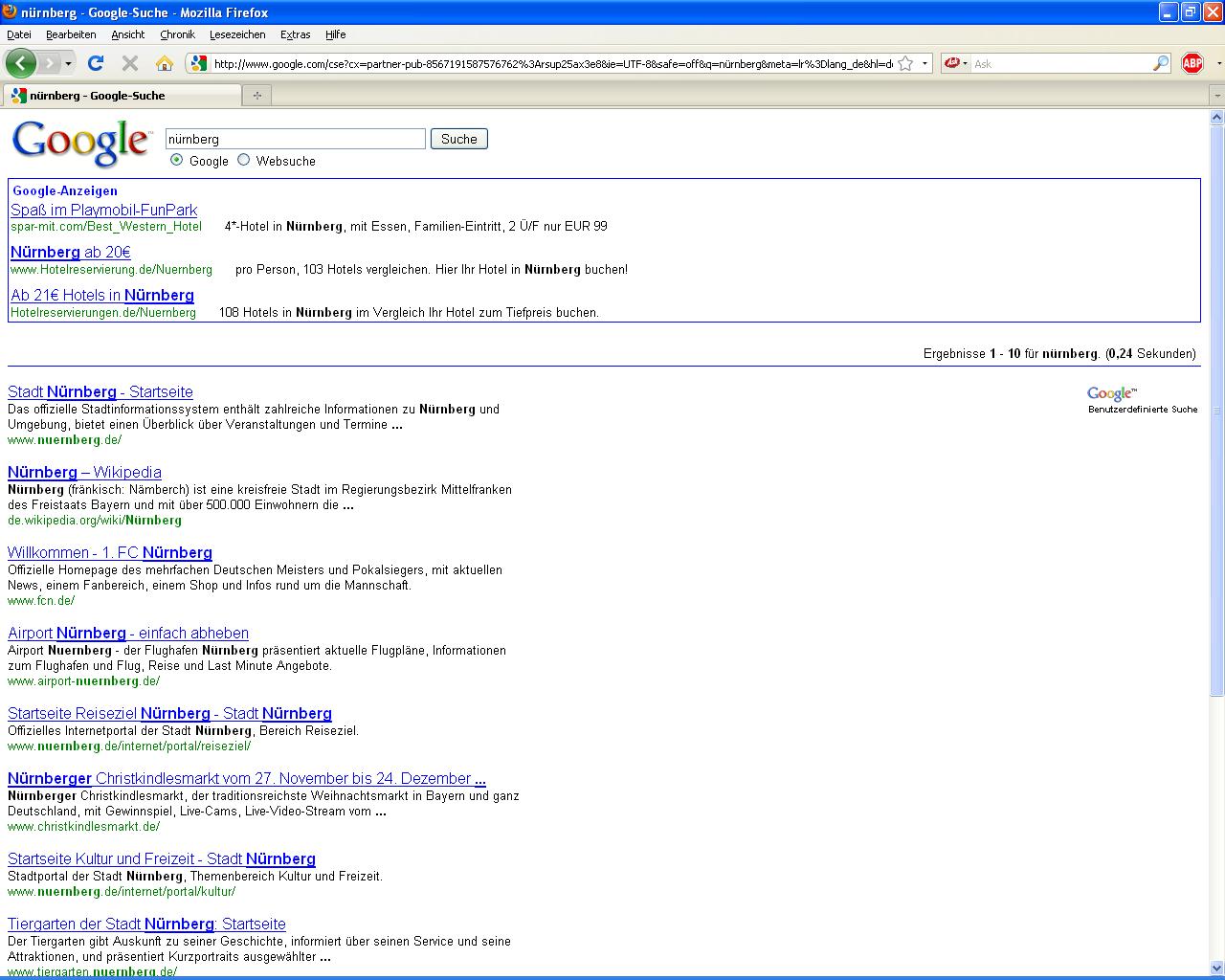
Task: Click the magnifier icon in search box
Action: coord(1160,64)
